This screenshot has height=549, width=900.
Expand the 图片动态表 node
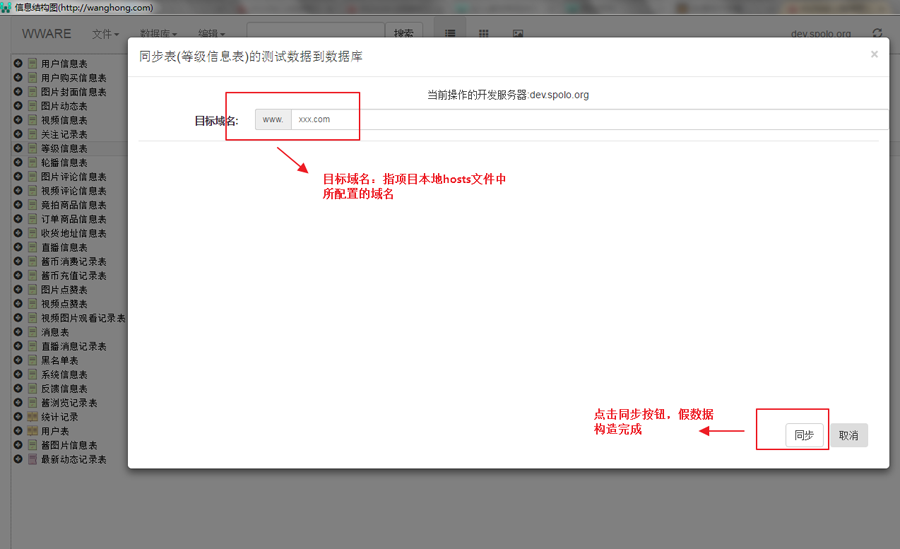[18, 106]
